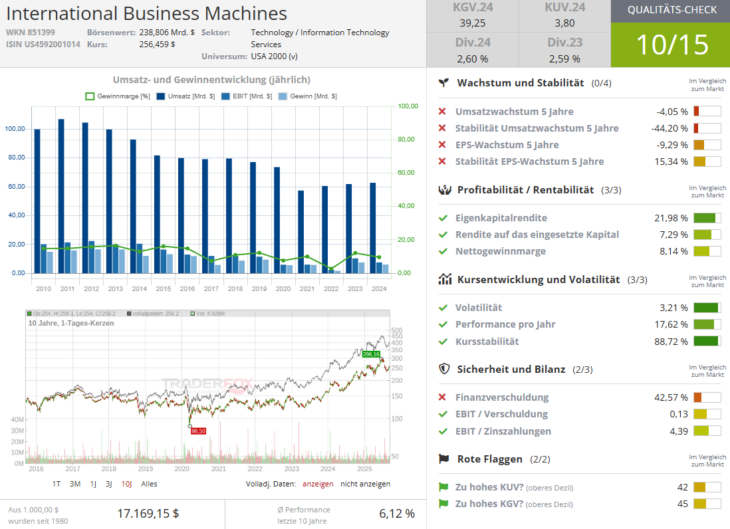Click nicht anzeigen for Volladj. Daten

pos(365,484)
